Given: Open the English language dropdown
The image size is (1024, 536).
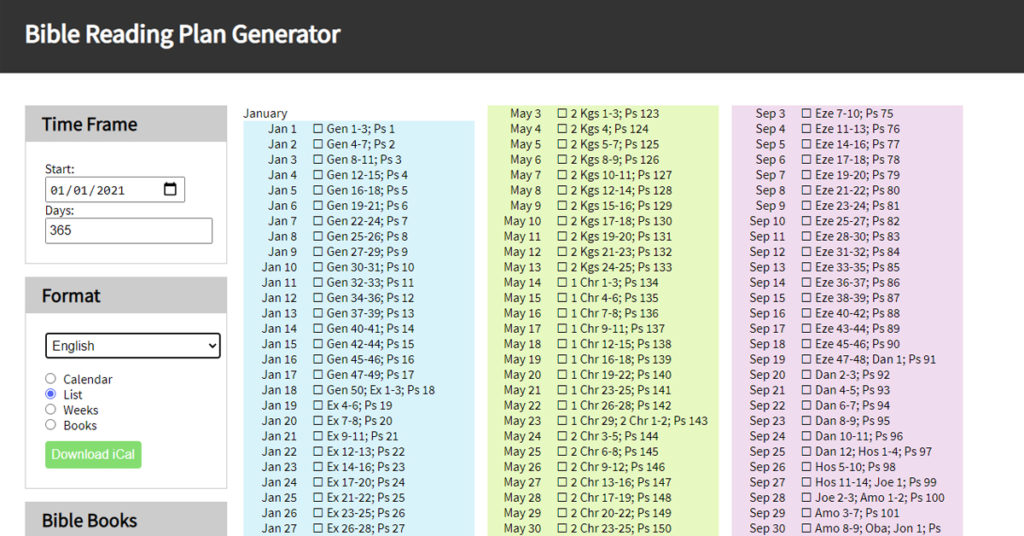Looking at the screenshot, I should pyautogui.click(x=132, y=346).
